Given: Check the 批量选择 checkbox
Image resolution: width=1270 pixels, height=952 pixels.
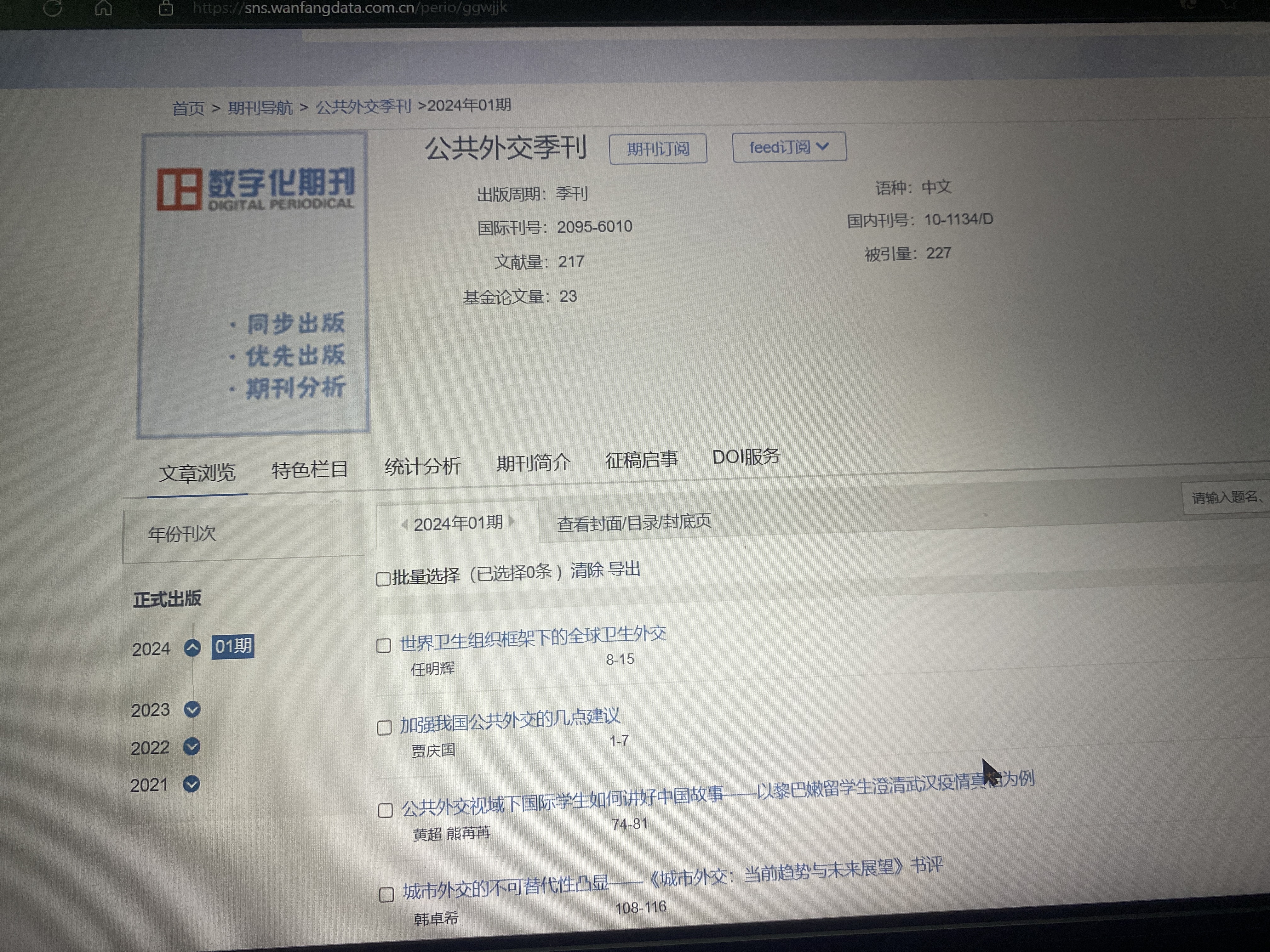Looking at the screenshot, I should tap(383, 578).
